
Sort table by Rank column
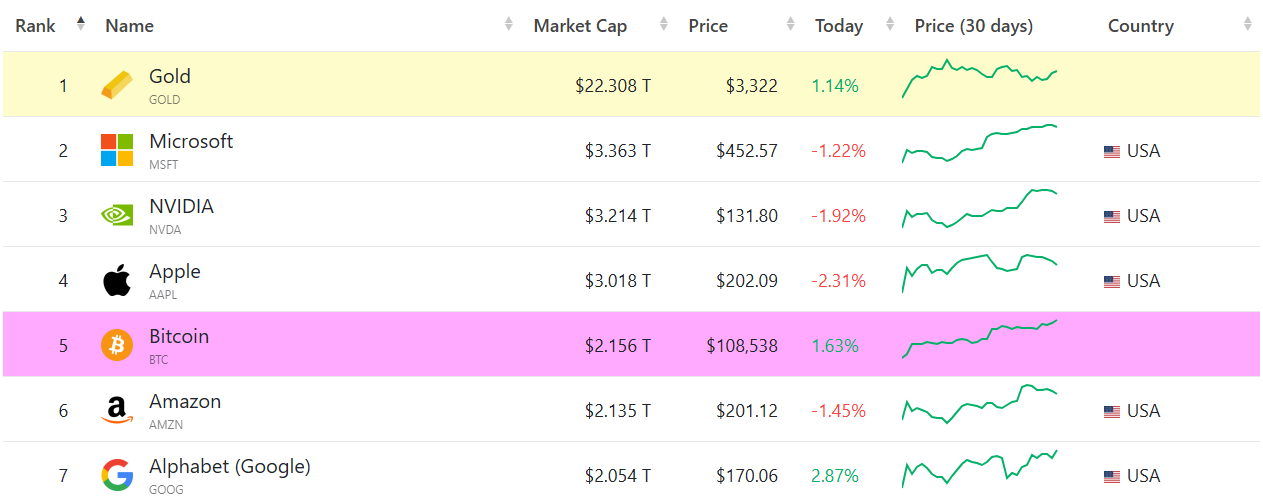pos(36,26)
